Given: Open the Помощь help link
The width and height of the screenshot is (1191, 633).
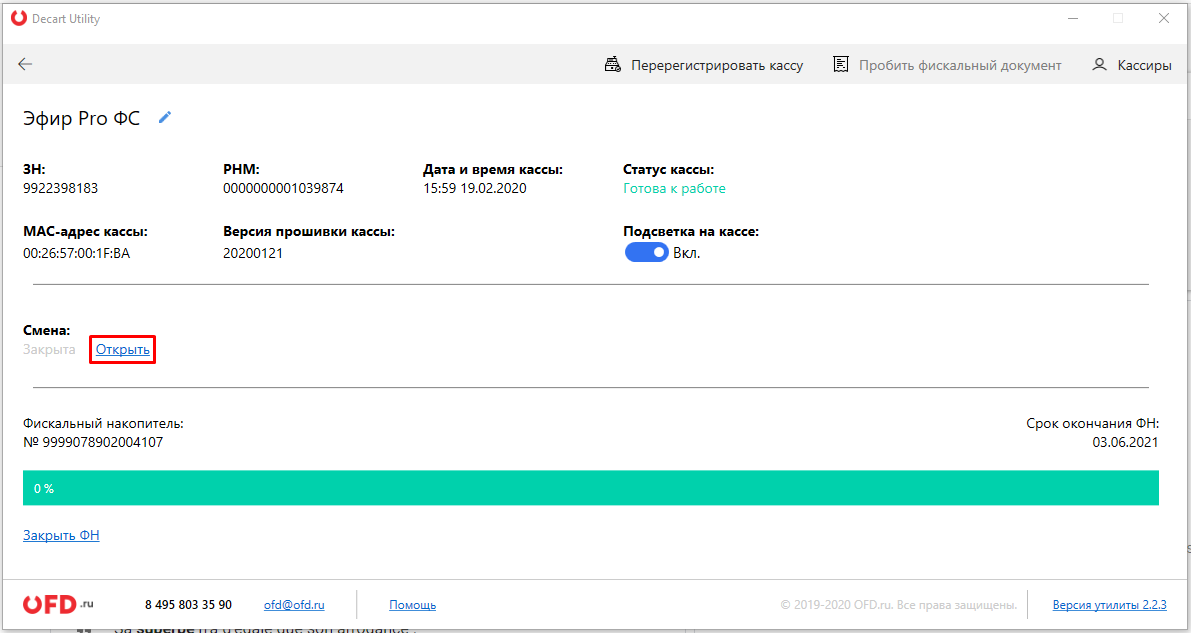Looking at the screenshot, I should [x=412, y=605].
